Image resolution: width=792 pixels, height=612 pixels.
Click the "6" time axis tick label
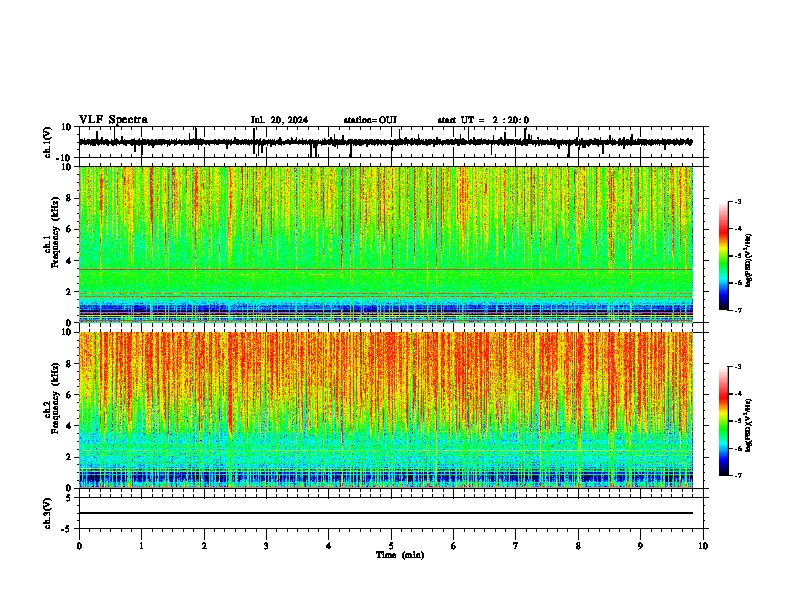454,546
